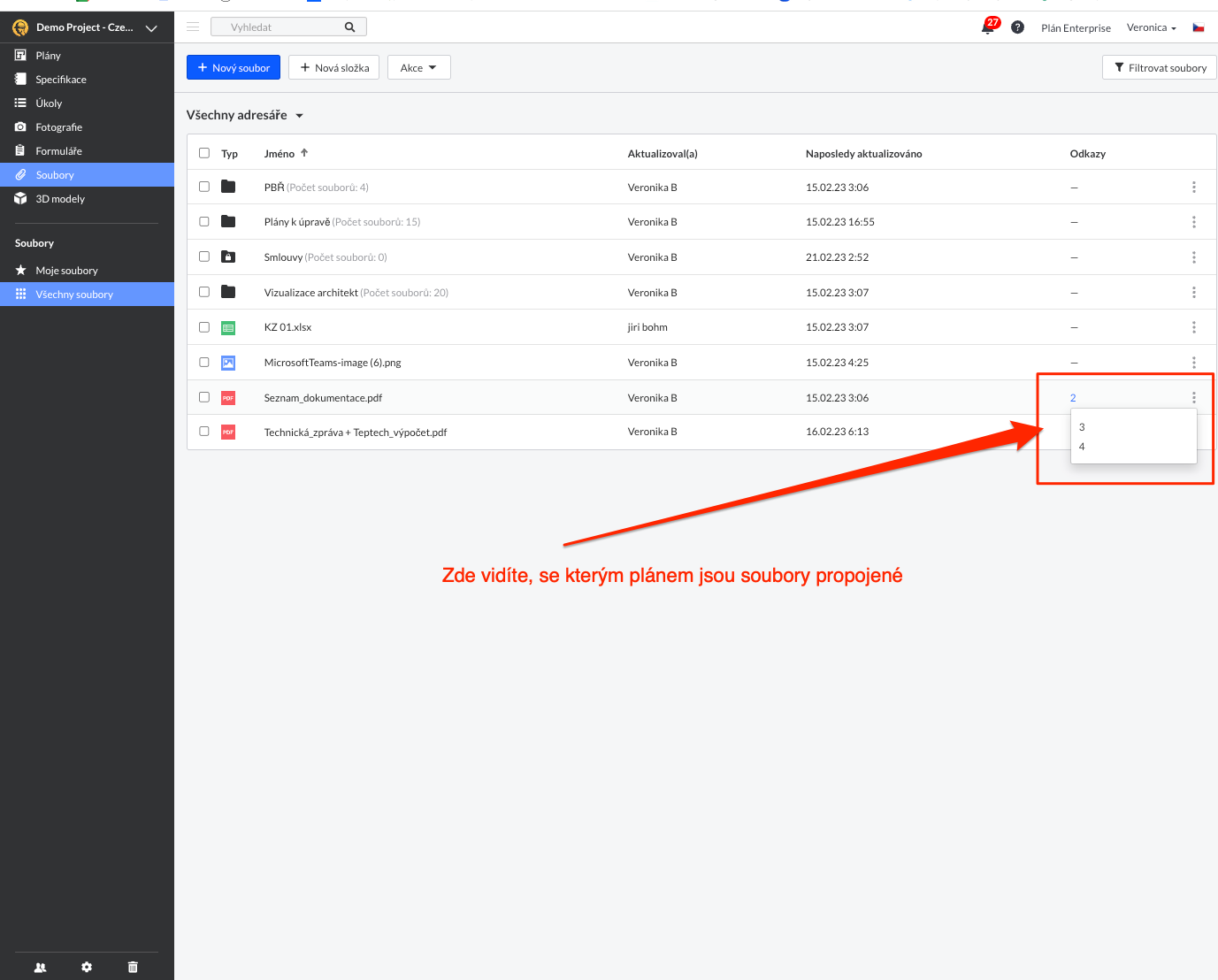
Task: Open the Všechny adresáře dropdown
Action: click(245, 115)
